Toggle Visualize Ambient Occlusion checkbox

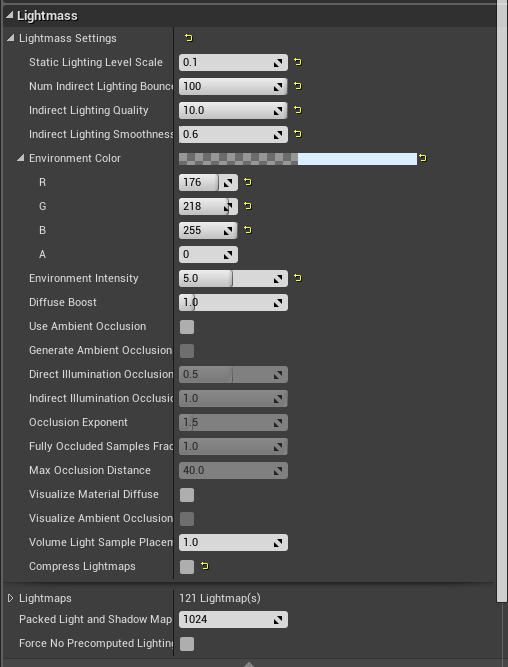pos(187,519)
